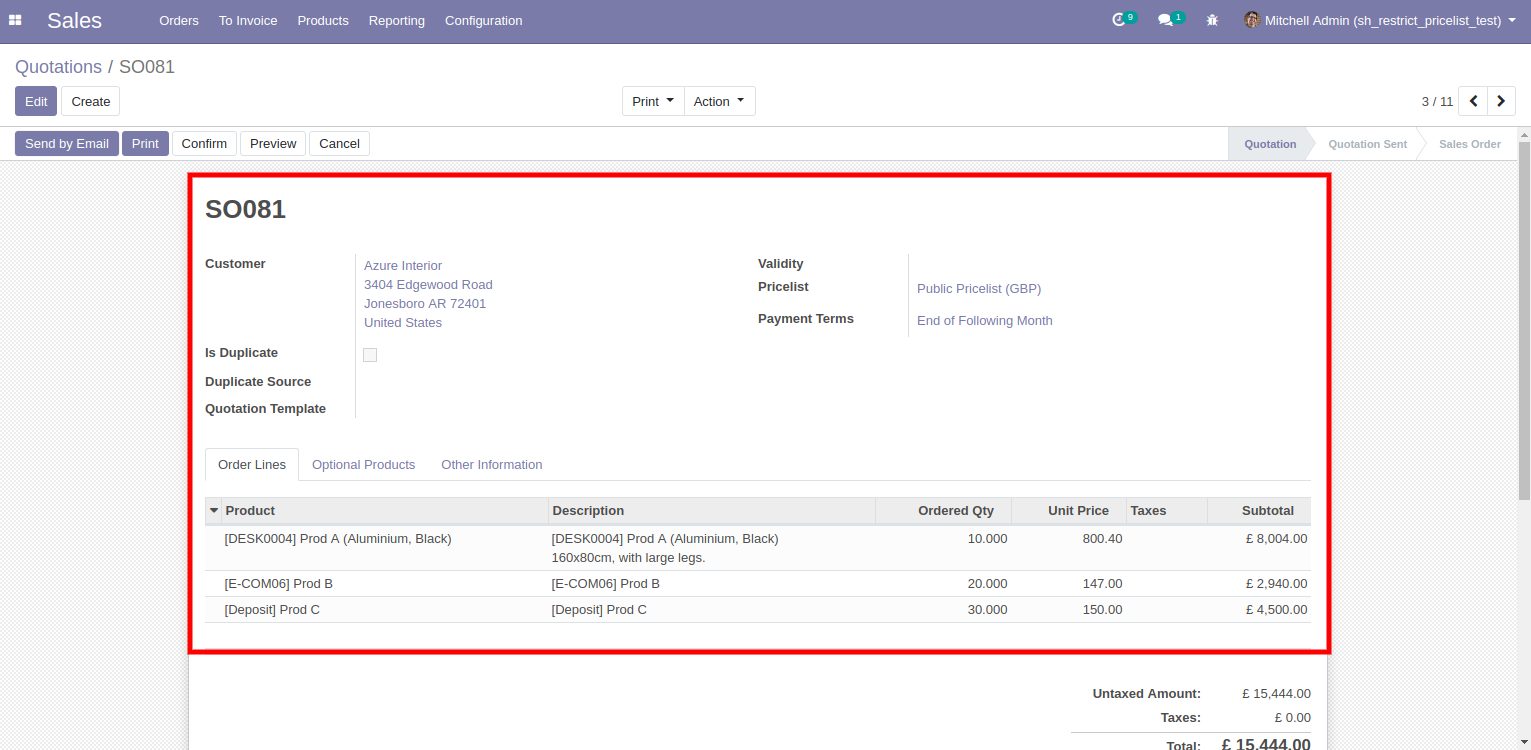Open End of Following Month payment terms

[x=985, y=321]
